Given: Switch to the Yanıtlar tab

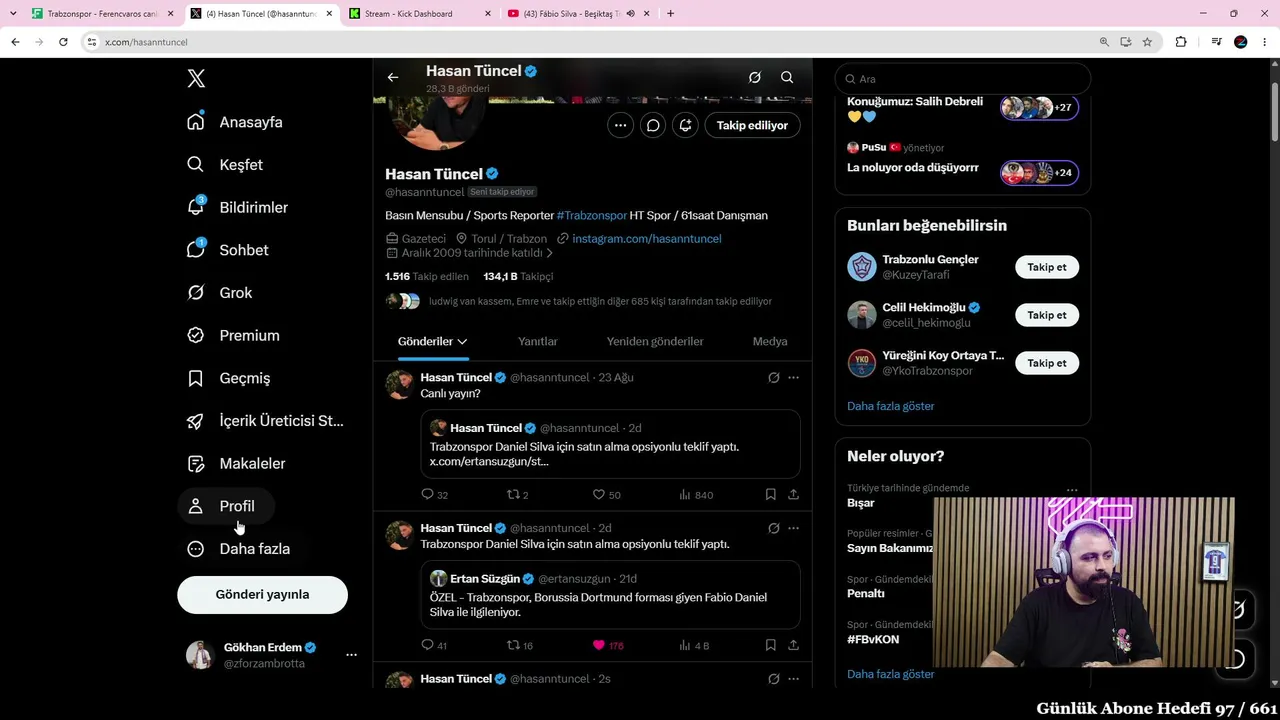Looking at the screenshot, I should click(x=538, y=342).
